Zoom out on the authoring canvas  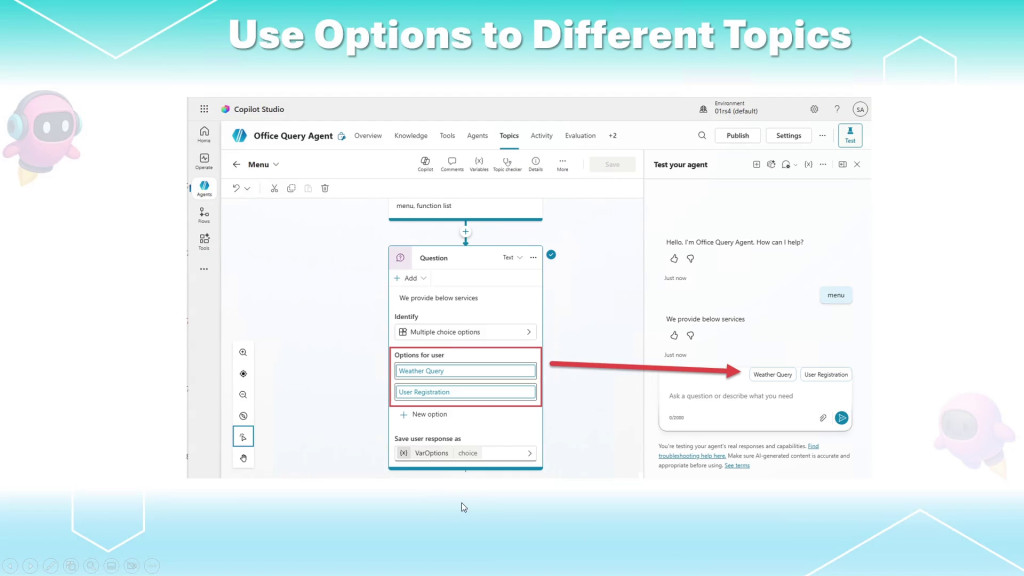(x=243, y=395)
